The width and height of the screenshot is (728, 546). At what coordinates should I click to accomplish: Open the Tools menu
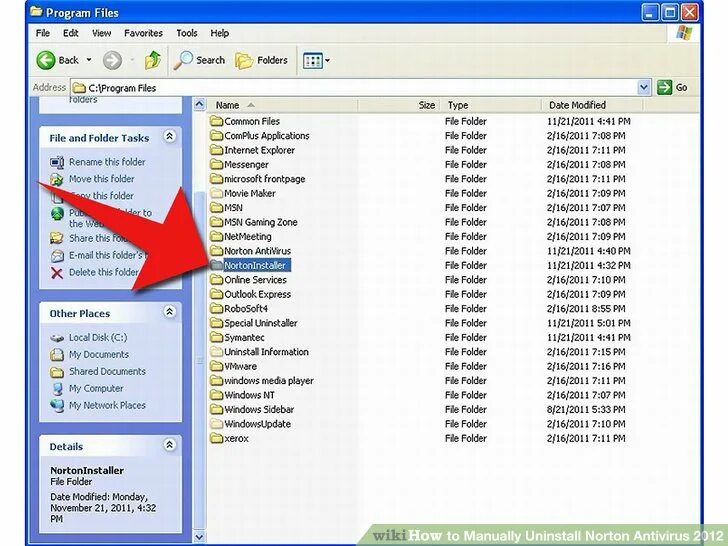(187, 33)
